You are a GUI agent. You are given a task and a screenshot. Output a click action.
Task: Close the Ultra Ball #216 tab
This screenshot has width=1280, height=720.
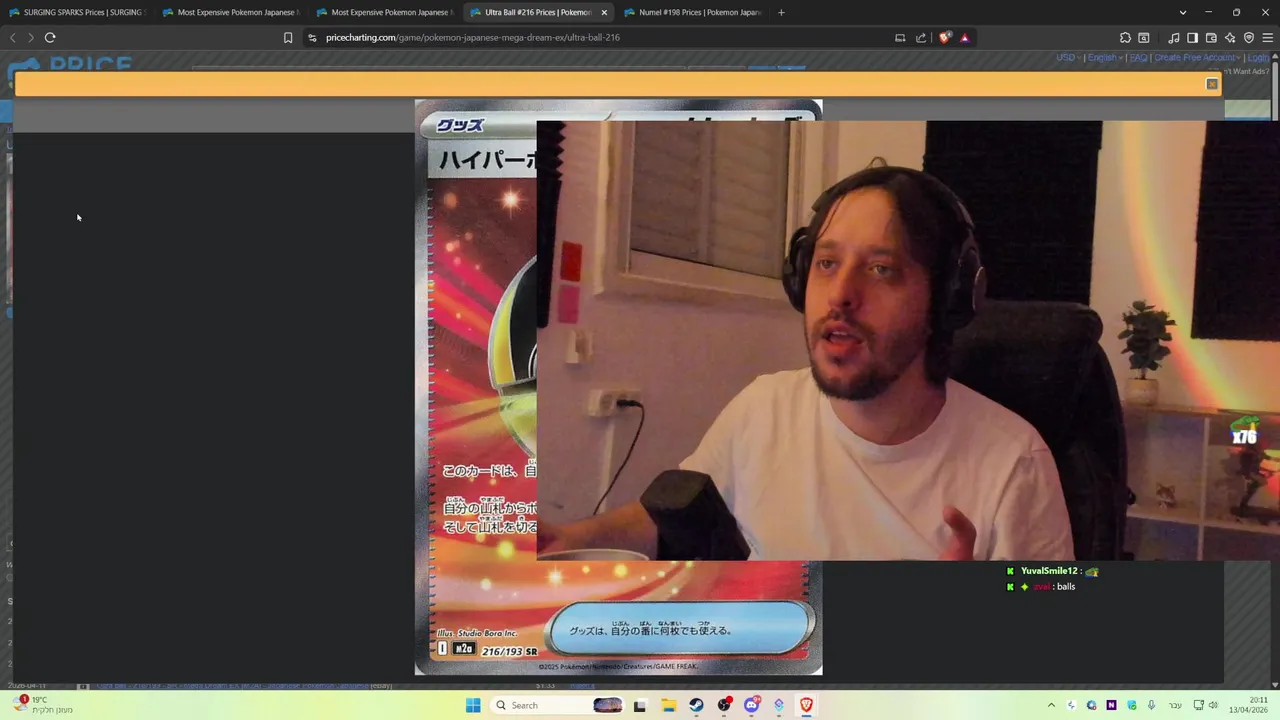(x=604, y=12)
